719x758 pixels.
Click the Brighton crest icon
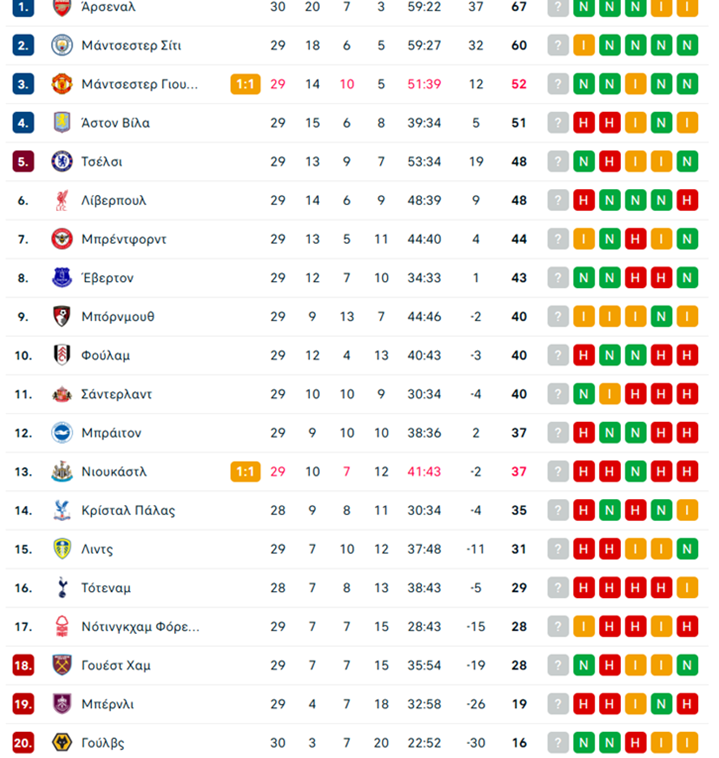[x=63, y=433]
